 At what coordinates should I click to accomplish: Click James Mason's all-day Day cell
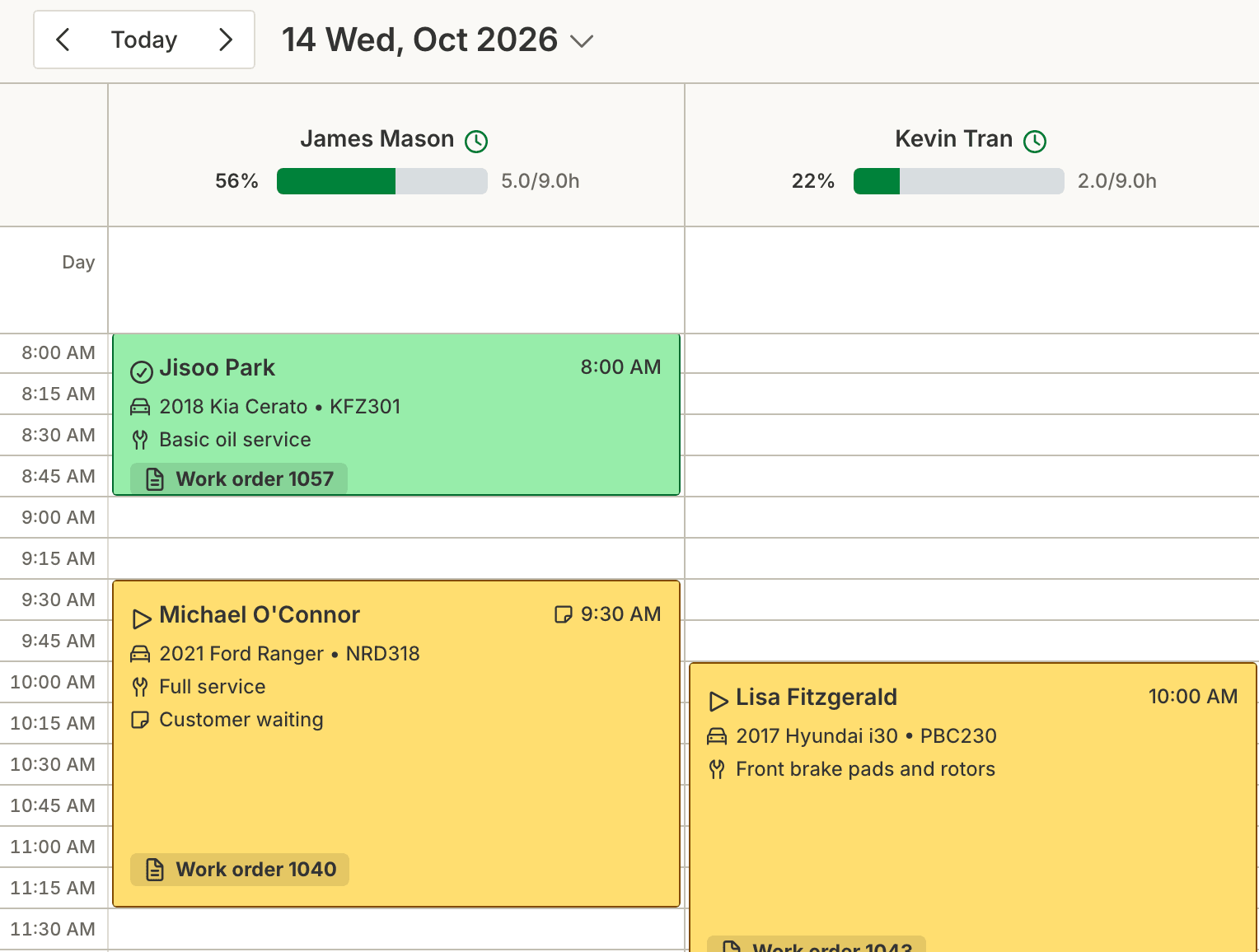(396, 280)
